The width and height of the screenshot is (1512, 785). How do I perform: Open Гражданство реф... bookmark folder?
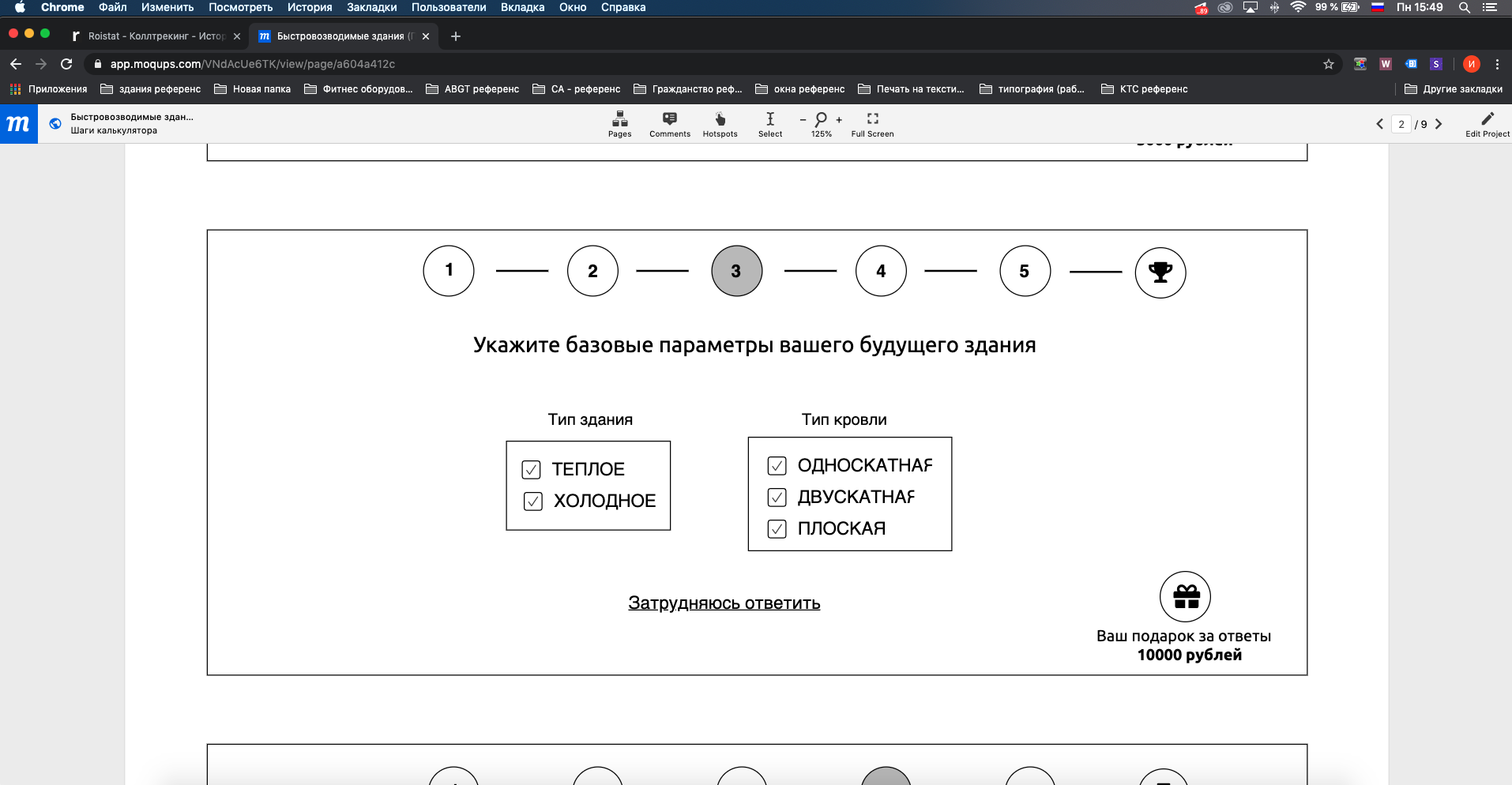687,89
